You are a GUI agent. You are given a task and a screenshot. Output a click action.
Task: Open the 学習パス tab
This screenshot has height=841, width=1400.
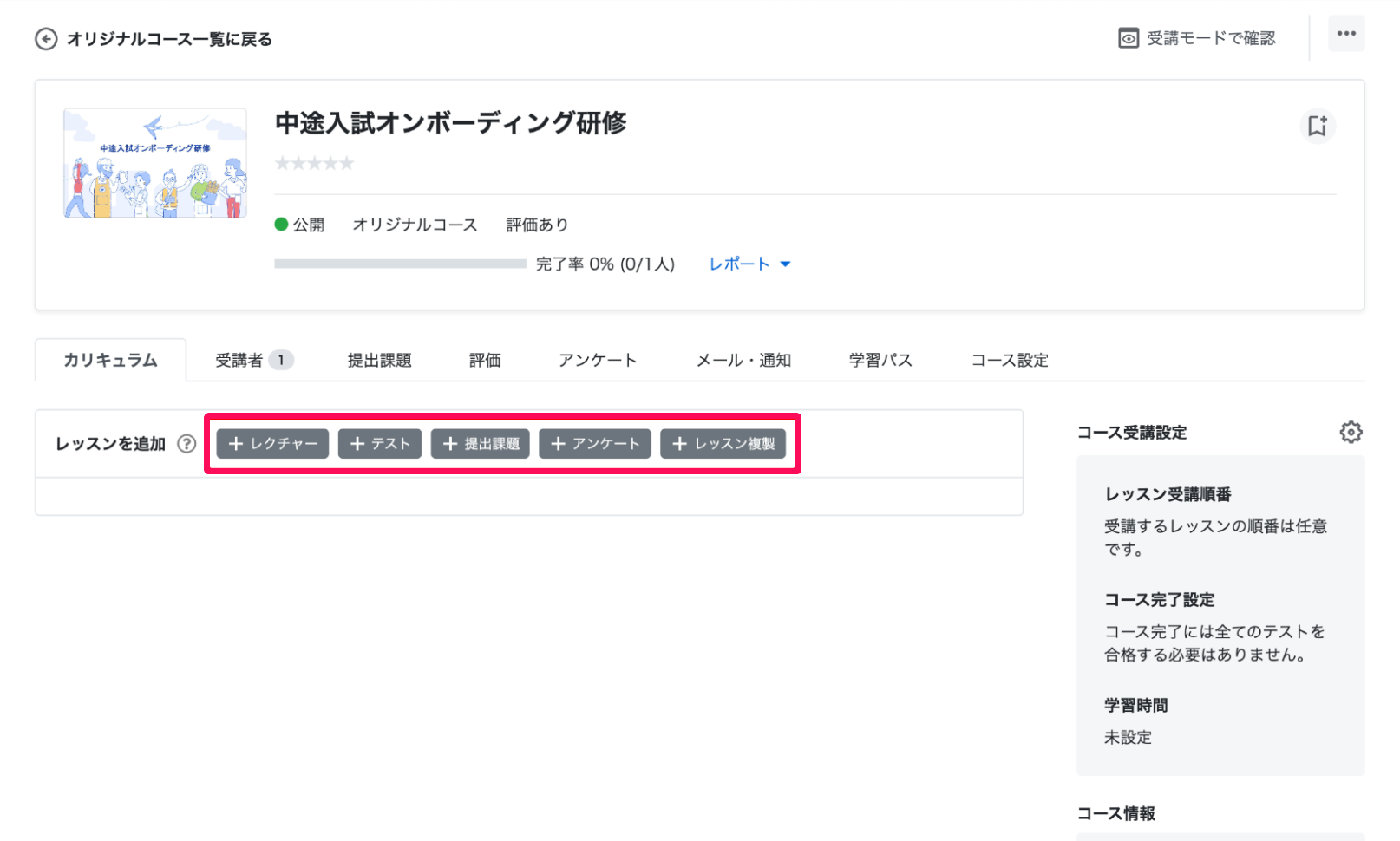tap(880, 360)
